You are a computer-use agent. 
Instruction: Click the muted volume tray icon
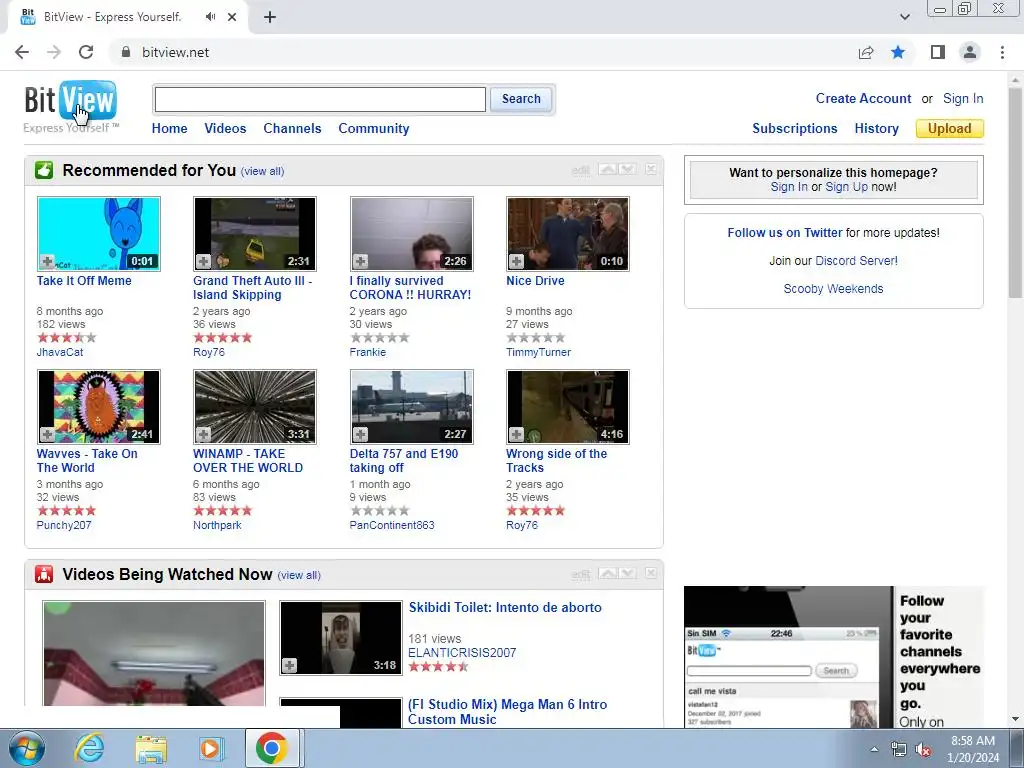click(x=923, y=750)
